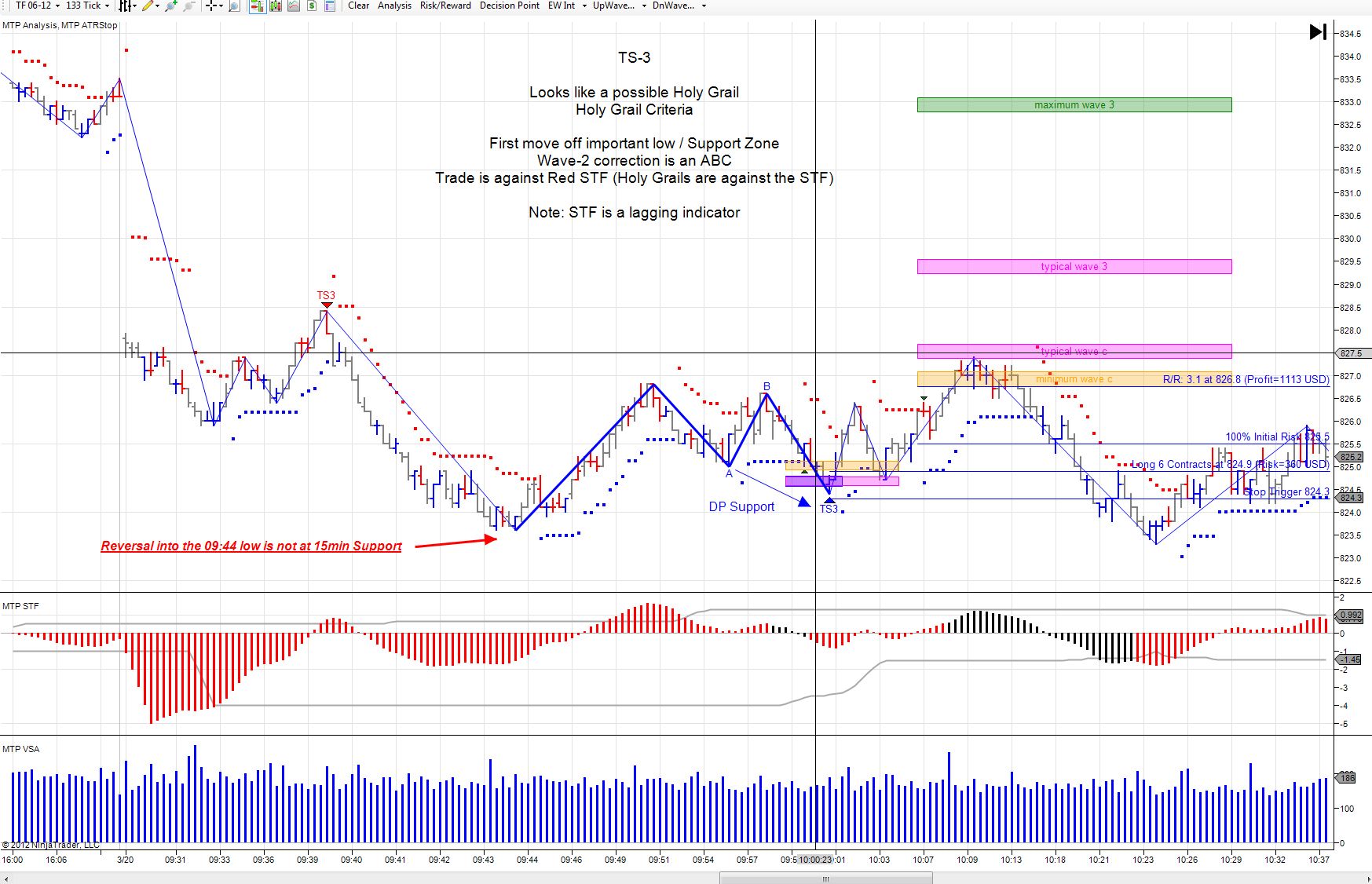The height and width of the screenshot is (884, 1372).
Task: Click the Risk/Reward toolbar button
Action: [445, 5]
